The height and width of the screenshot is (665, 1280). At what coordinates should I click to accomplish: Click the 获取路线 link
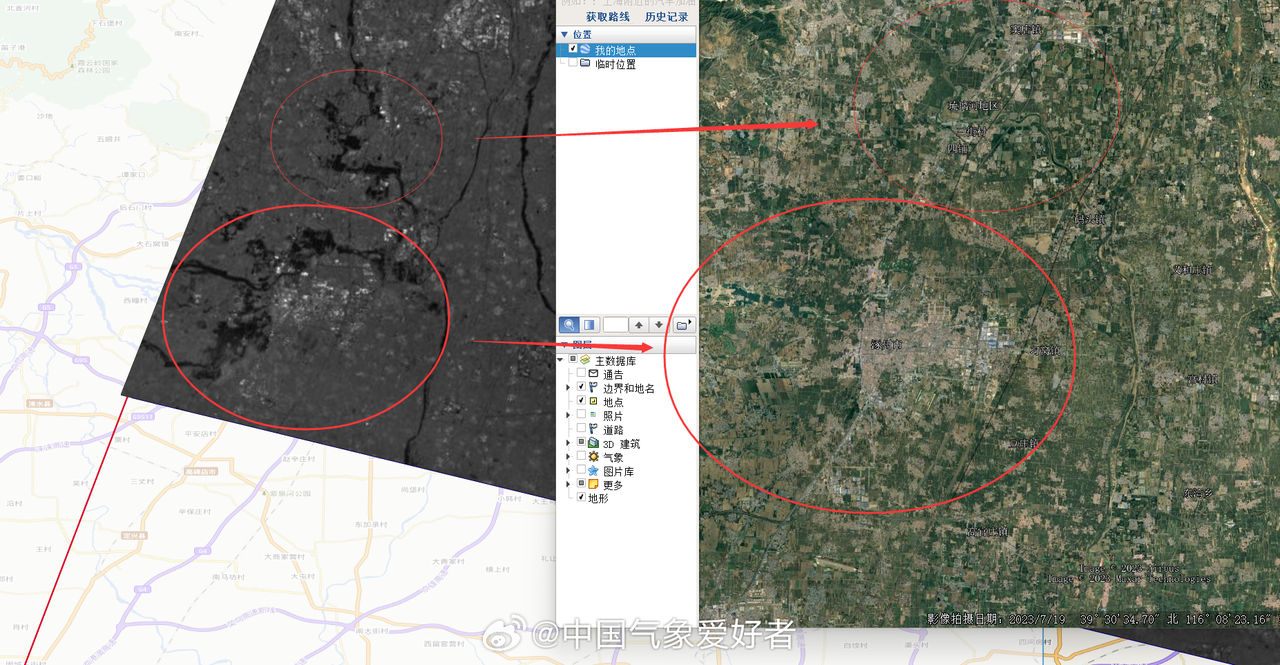pos(608,17)
